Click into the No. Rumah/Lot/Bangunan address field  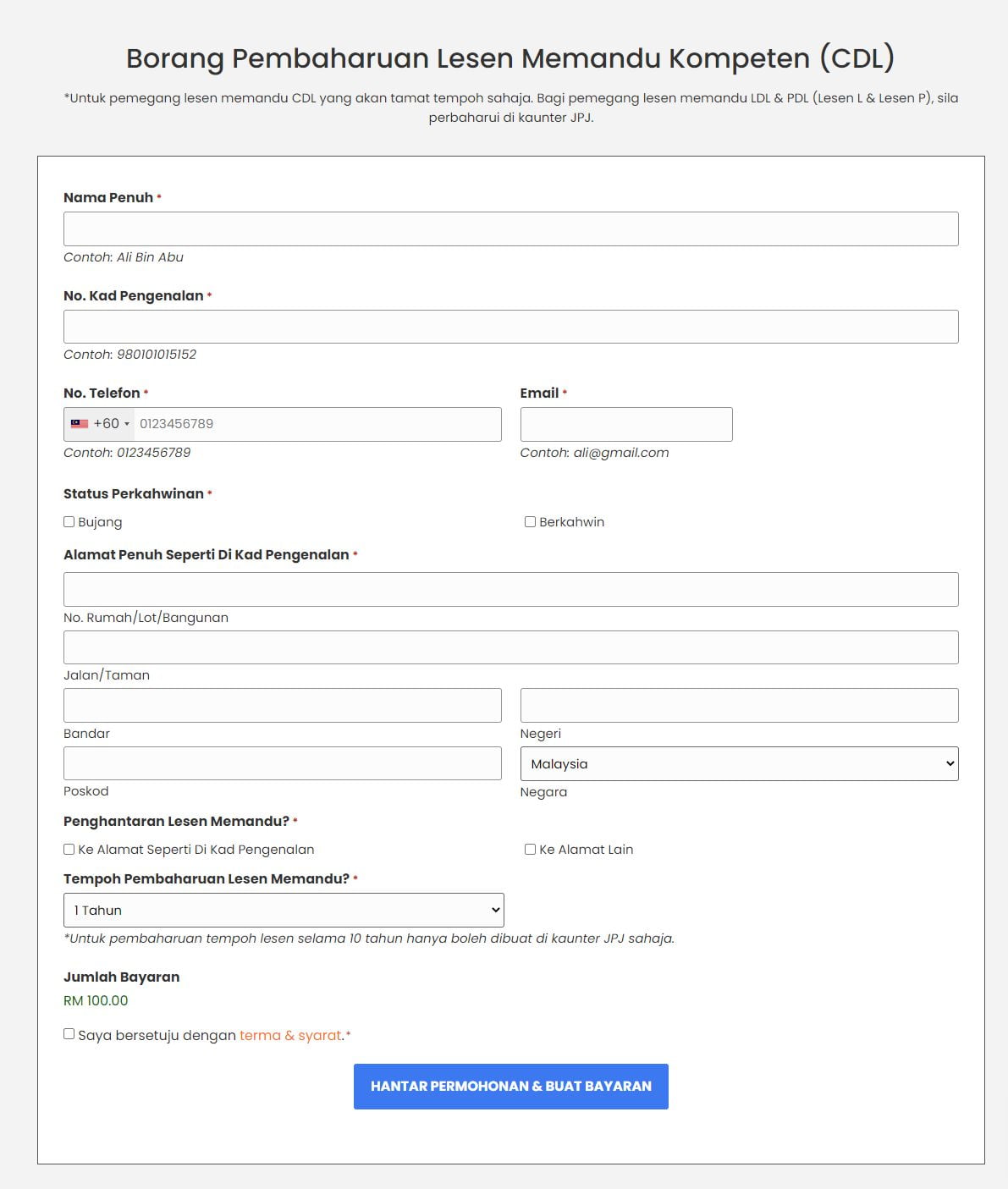click(x=511, y=588)
